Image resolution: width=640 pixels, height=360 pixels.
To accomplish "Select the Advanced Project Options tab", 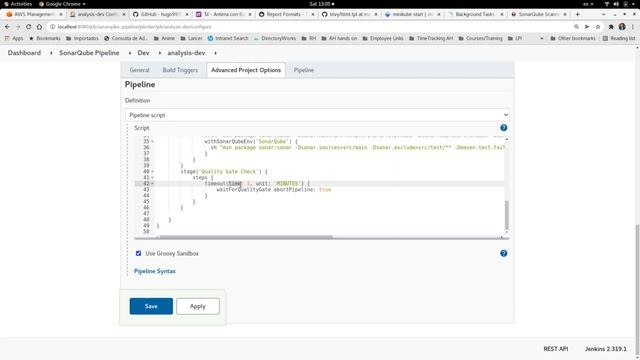I will (x=246, y=70).
